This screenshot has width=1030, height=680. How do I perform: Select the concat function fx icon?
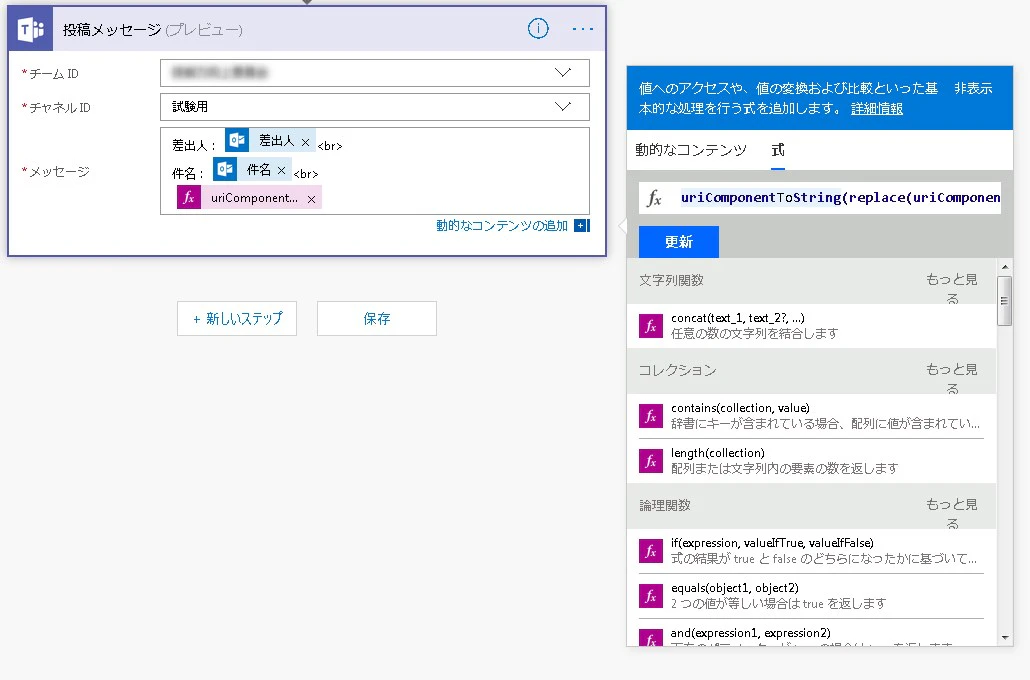[x=651, y=326]
